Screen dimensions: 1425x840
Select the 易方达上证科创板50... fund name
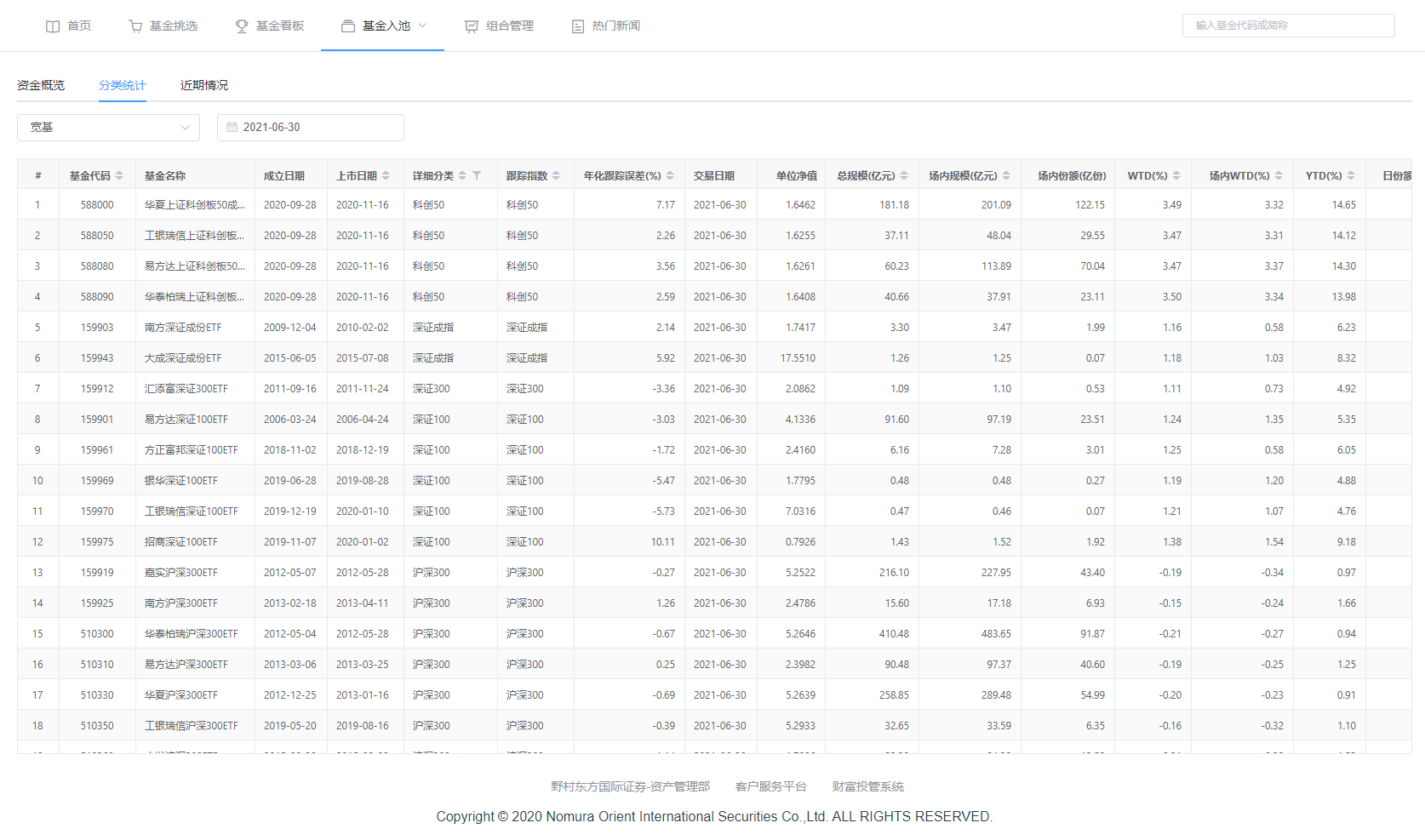(195, 266)
